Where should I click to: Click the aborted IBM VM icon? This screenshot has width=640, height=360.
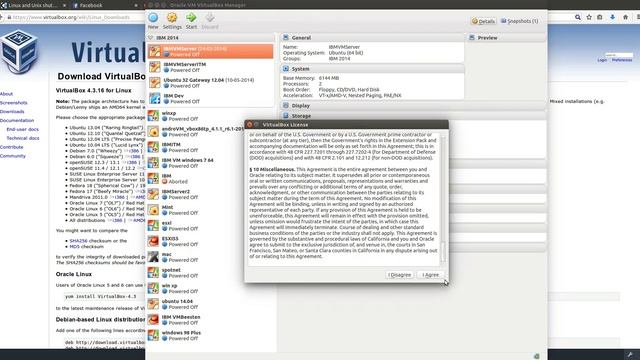click(153, 179)
